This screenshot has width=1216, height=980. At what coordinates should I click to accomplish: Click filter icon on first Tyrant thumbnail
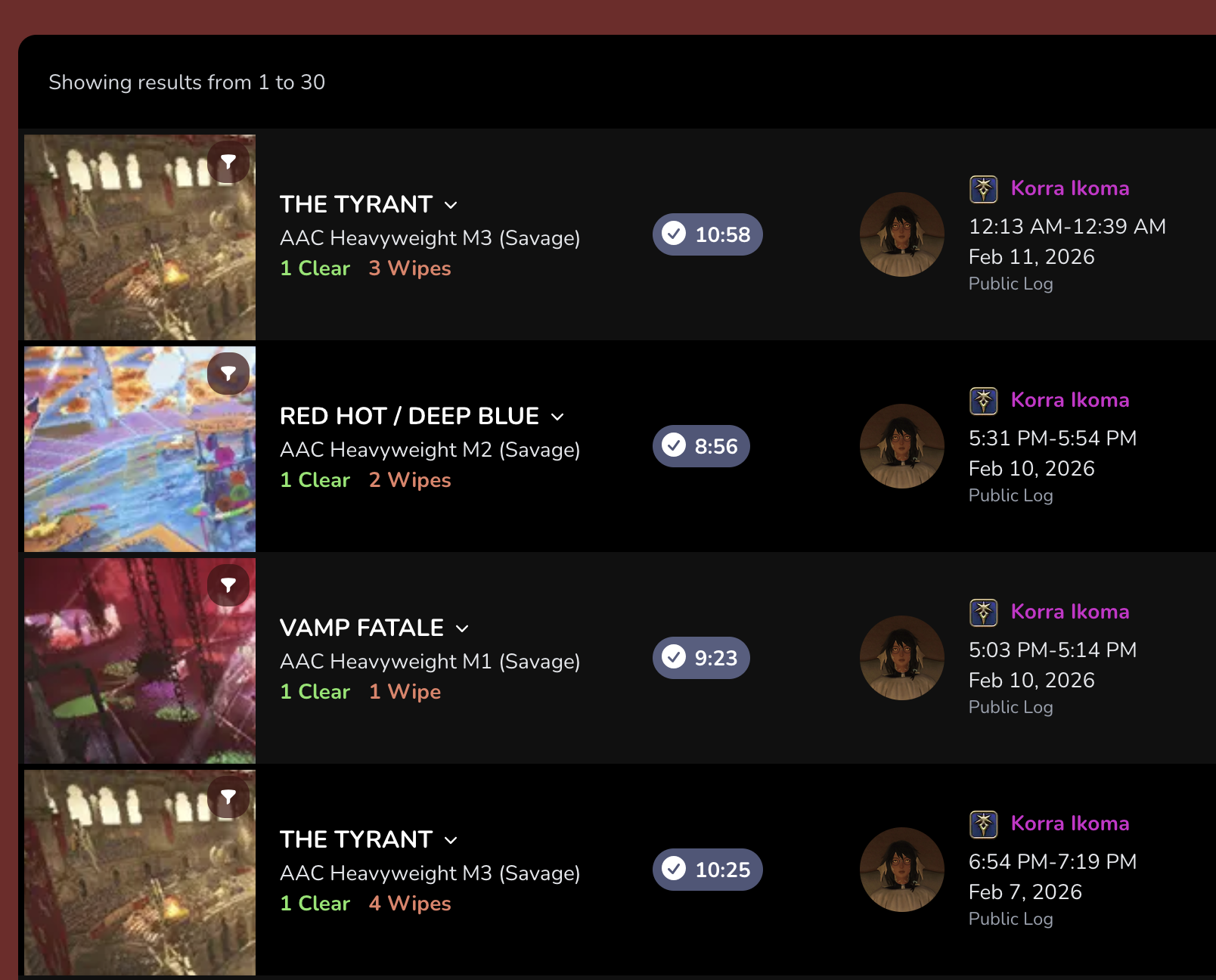[228, 162]
